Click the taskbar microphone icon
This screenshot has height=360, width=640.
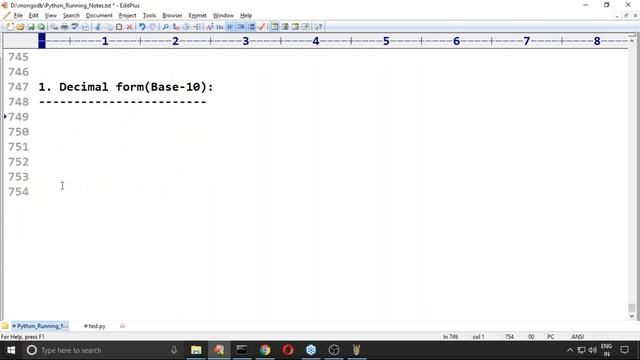174,350
